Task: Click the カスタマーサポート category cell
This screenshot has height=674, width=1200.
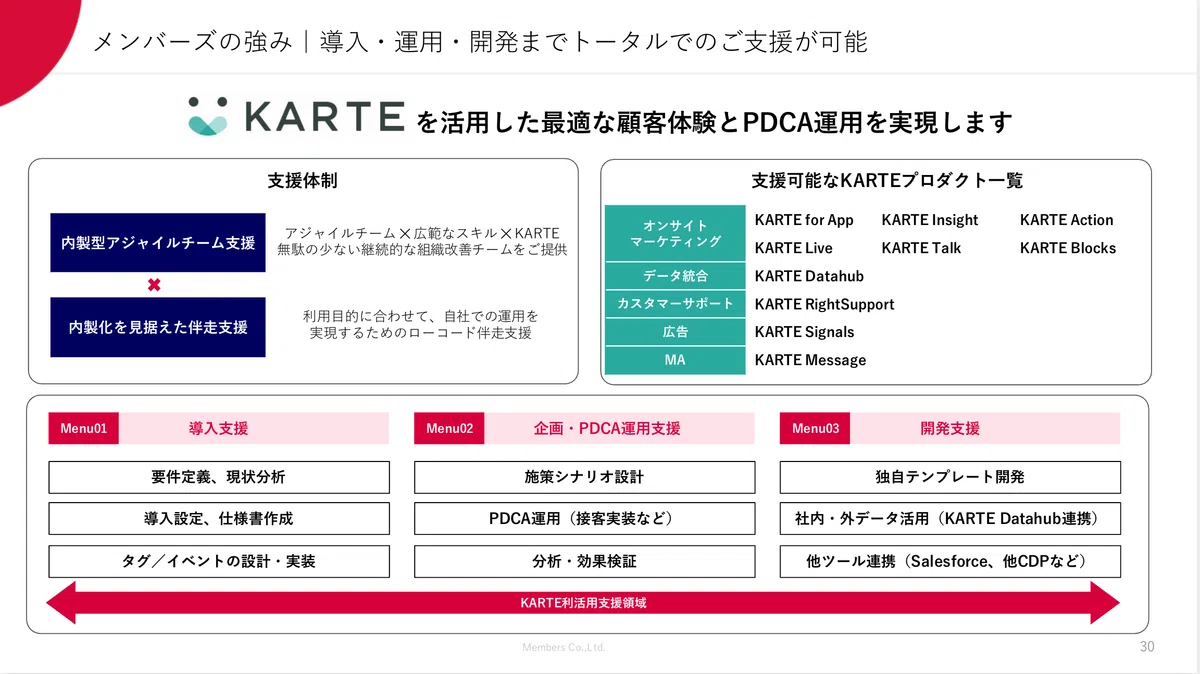Action: pyautogui.click(x=675, y=304)
